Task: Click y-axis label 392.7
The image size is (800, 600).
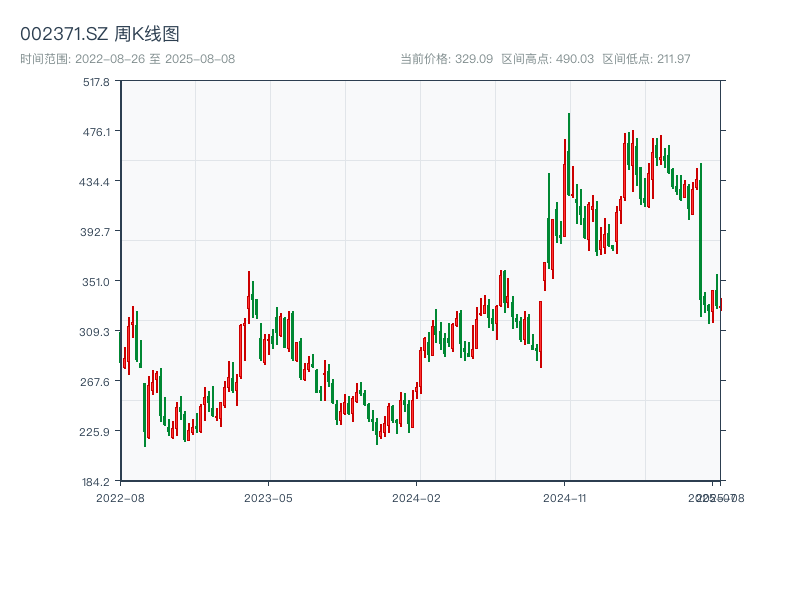Action: [95, 232]
